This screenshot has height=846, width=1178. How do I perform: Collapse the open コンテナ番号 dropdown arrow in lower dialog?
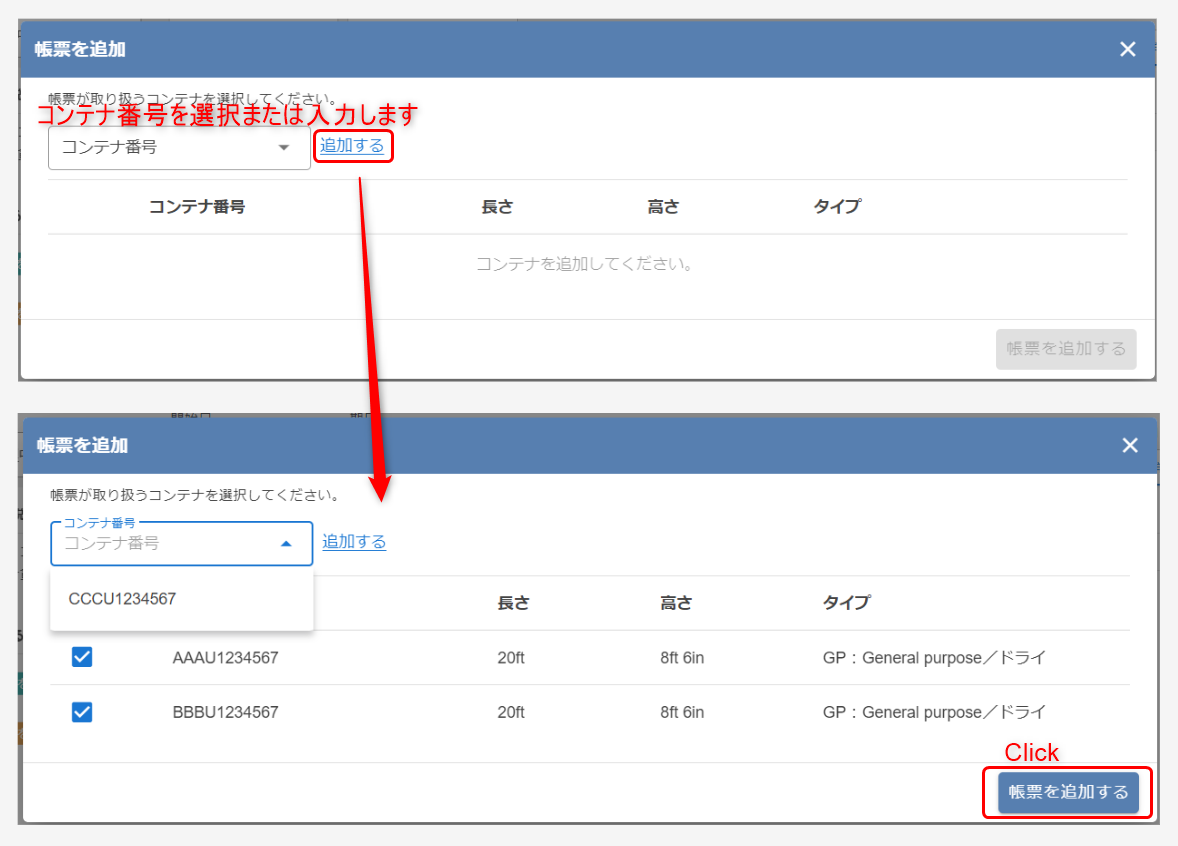[286, 544]
